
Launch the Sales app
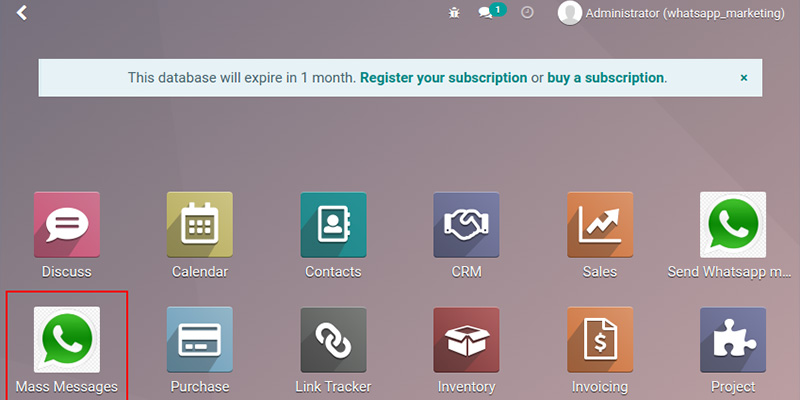click(599, 226)
